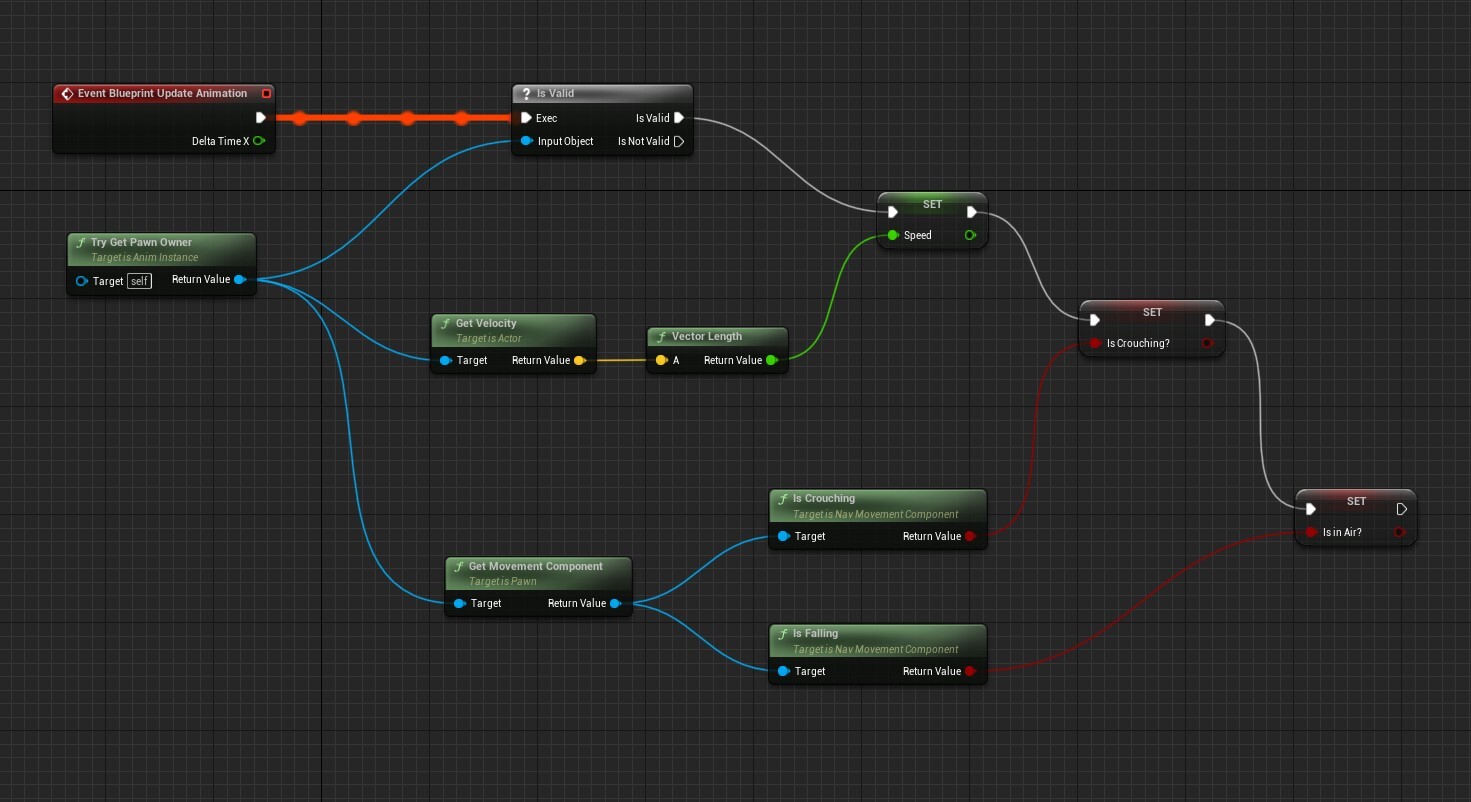Image resolution: width=1471 pixels, height=802 pixels.
Task: Click the f icon on Is Falling node
Action: (783, 633)
